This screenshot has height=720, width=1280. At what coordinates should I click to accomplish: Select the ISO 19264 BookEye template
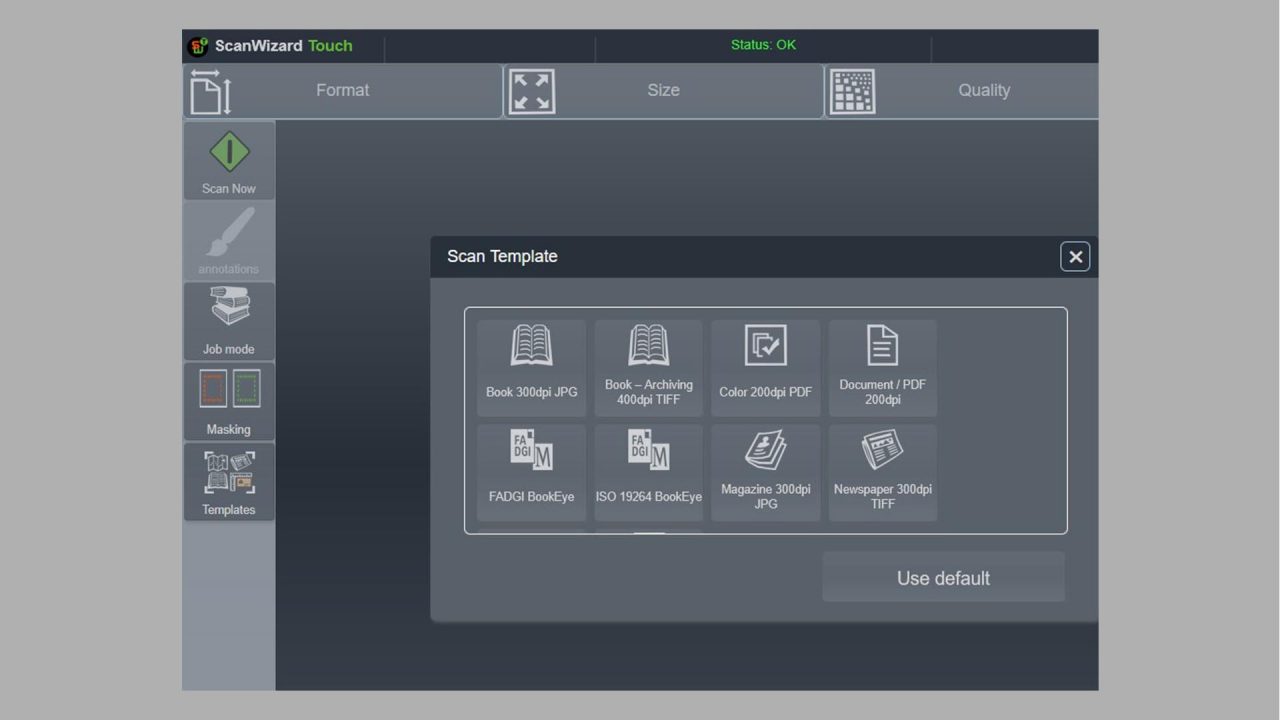[x=648, y=471]
